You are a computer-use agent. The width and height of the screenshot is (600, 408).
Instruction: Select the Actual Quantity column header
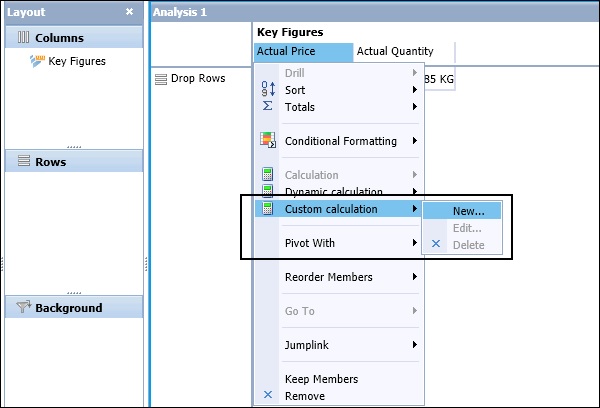pos(395,52)
